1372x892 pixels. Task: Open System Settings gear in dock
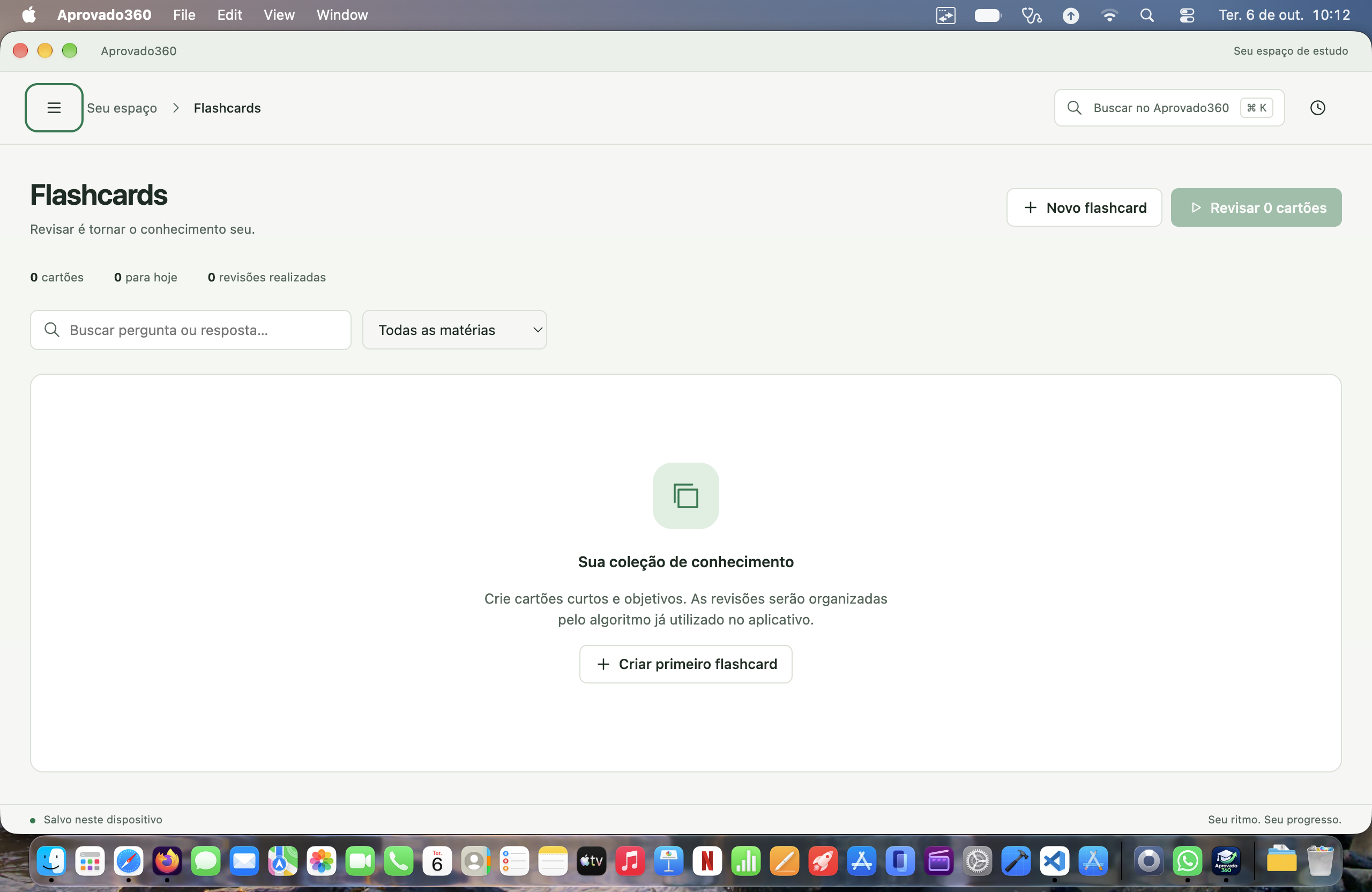pyautogui.click(x=977, y=861)
